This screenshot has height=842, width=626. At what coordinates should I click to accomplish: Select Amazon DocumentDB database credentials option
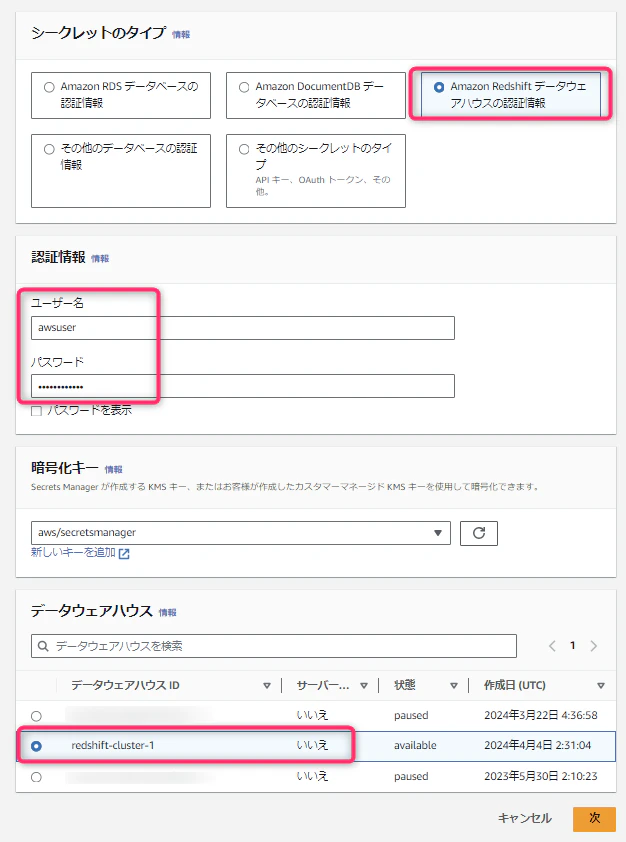point(316,95)
